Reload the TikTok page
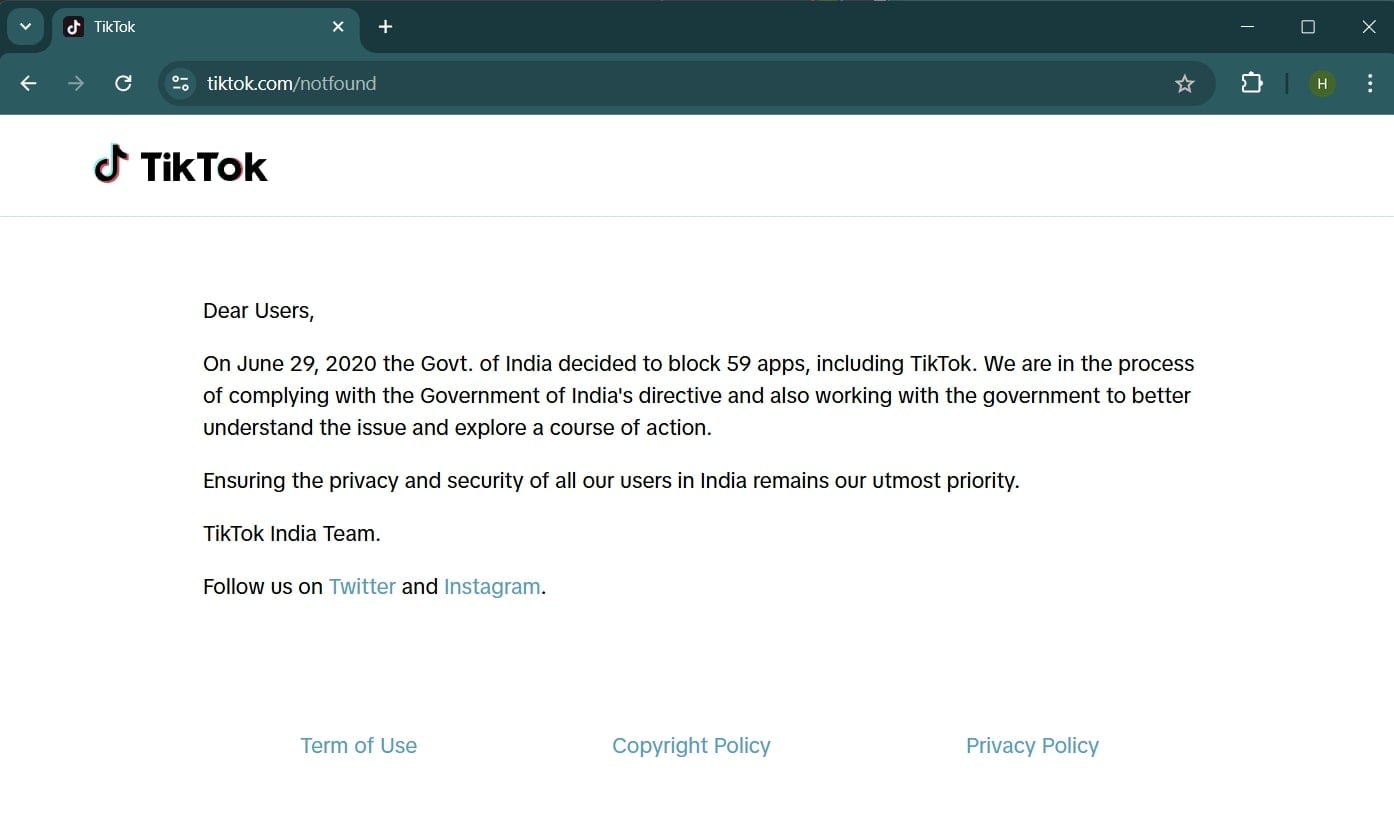Screen dimensions: 1394x830 click(123, 83)
